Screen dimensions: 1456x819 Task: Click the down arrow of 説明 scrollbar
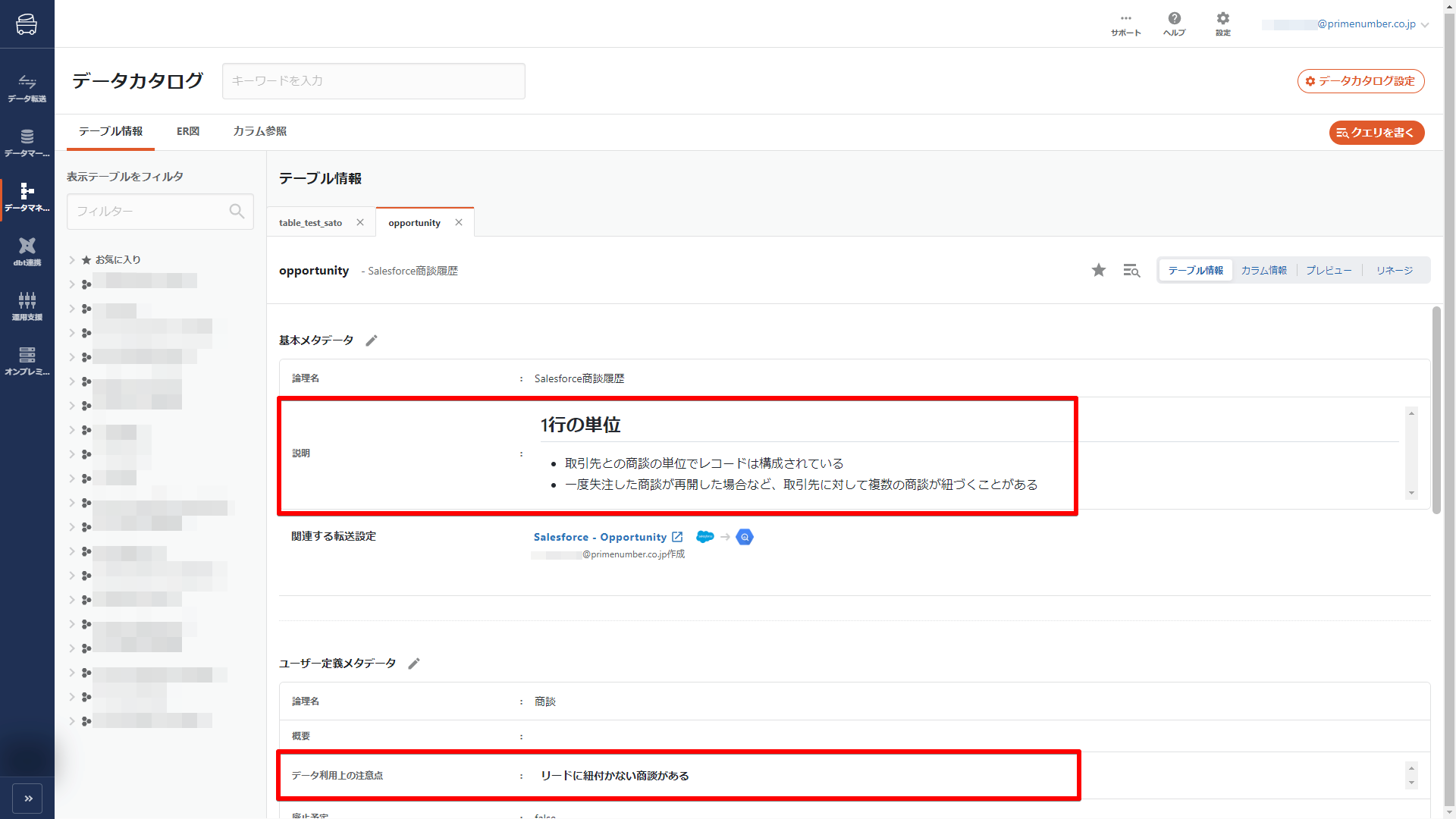click(x=1411, y=493)
